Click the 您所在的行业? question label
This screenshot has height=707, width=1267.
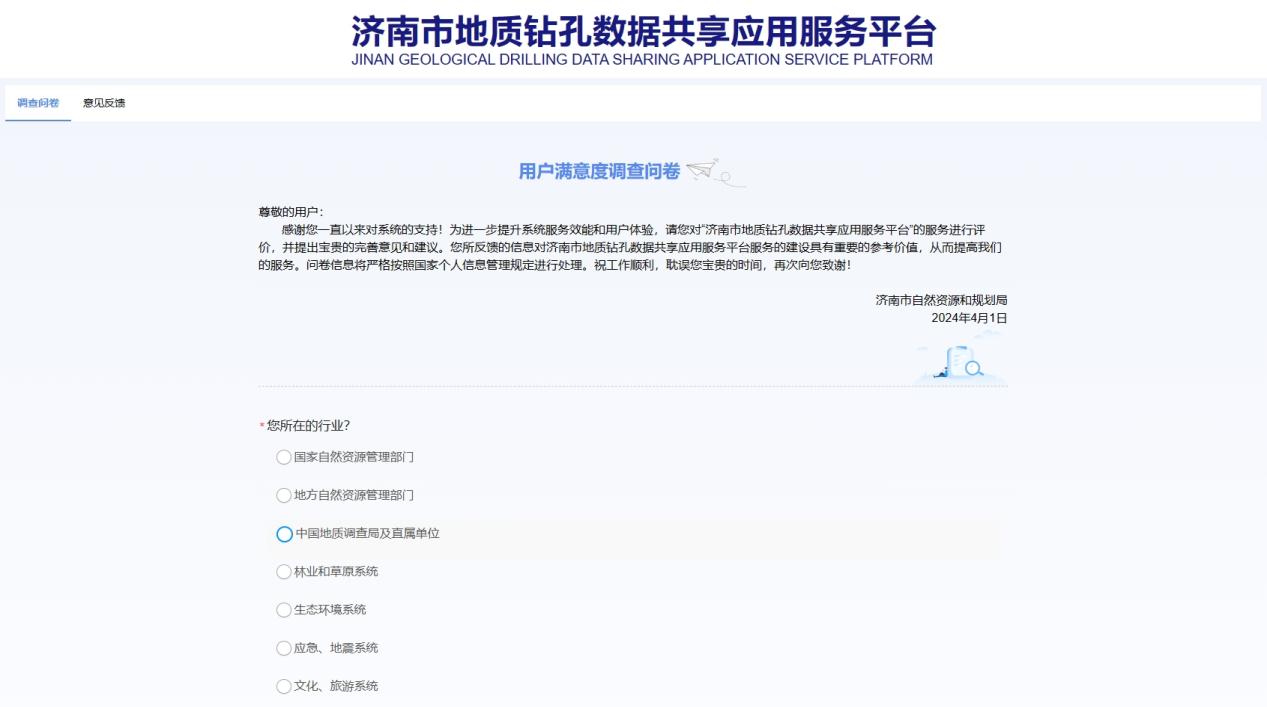click(x=307, y=425)
